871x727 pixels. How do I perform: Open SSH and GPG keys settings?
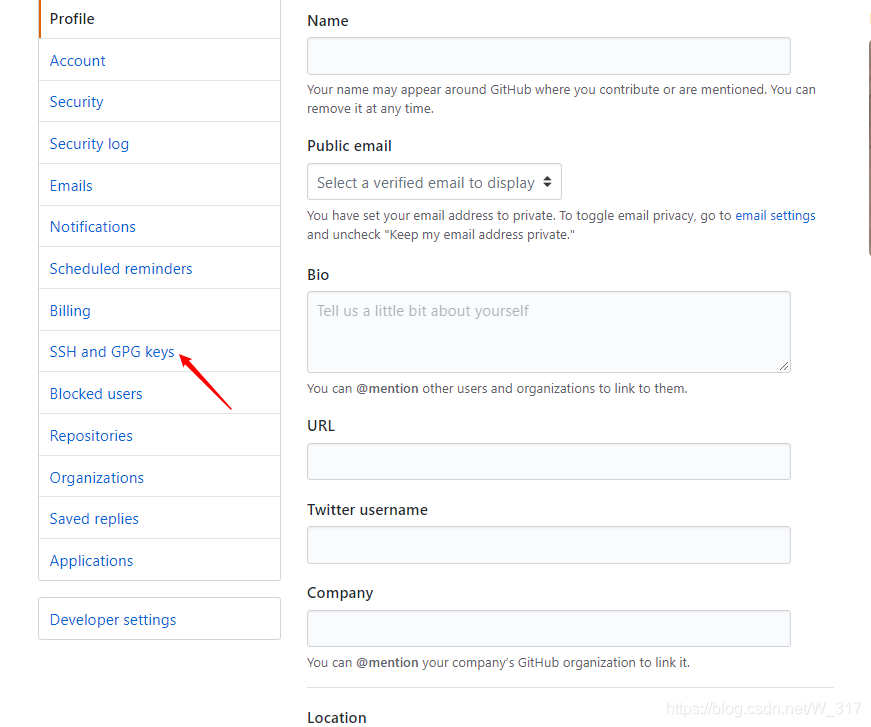coord(112,352)
